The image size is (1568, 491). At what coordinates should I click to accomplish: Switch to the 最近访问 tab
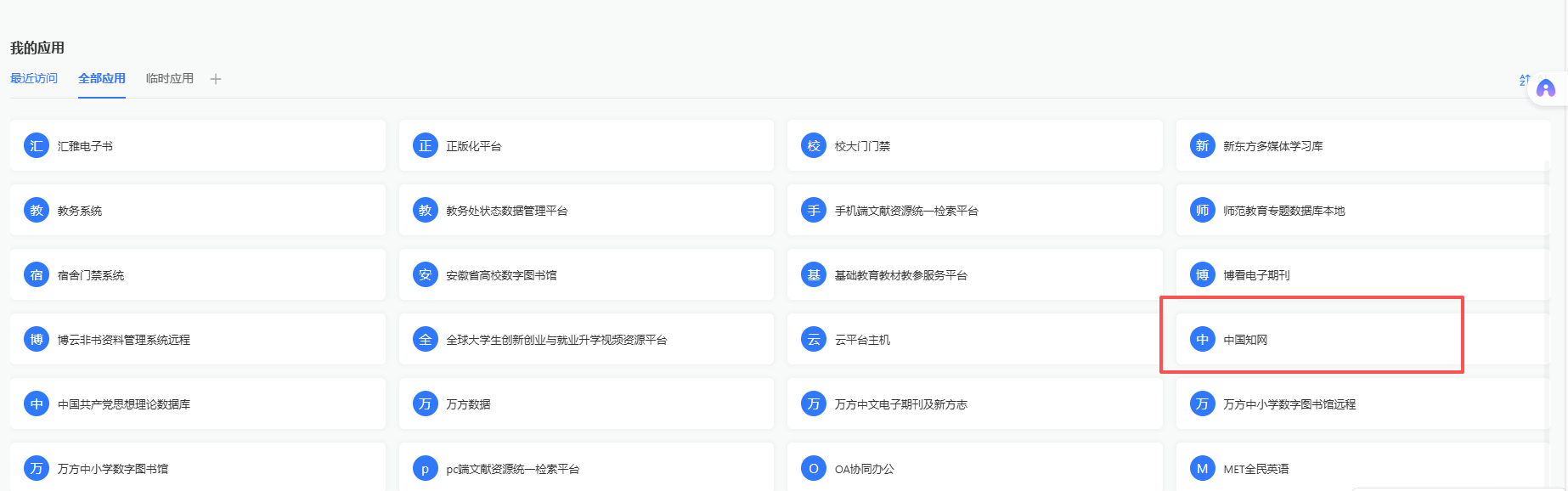tap(34, 78)
